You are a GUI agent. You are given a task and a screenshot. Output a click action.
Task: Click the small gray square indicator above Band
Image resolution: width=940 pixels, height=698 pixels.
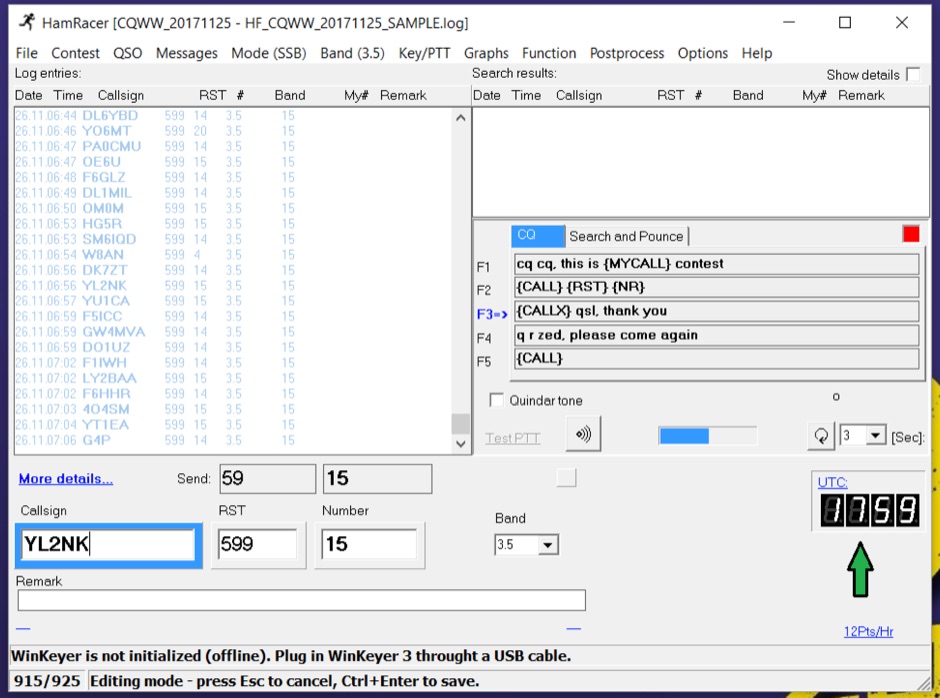point(566,479)
